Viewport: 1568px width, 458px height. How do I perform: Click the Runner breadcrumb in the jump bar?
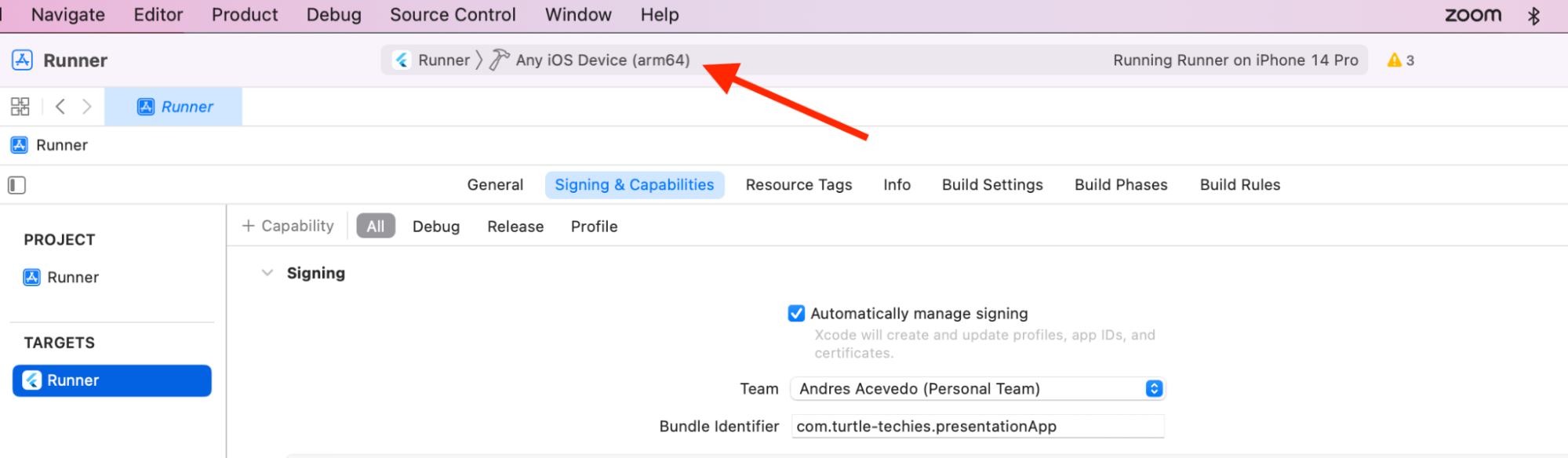click(x=49, y=145)
